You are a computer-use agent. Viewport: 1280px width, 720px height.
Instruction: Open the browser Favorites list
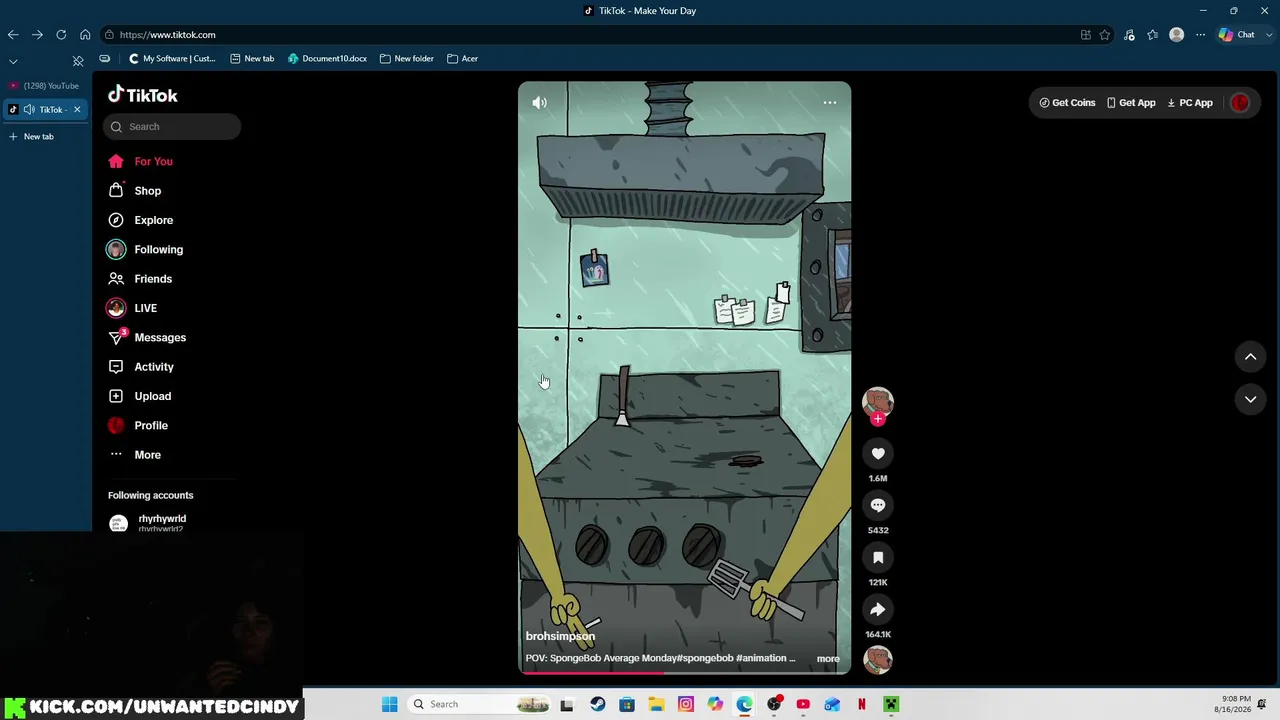[1153, 35]
